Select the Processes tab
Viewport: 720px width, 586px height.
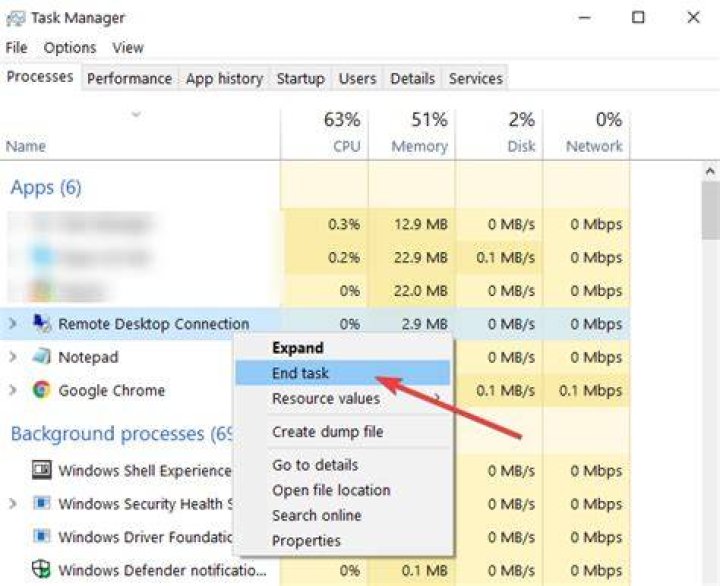[x=40, y=77]
